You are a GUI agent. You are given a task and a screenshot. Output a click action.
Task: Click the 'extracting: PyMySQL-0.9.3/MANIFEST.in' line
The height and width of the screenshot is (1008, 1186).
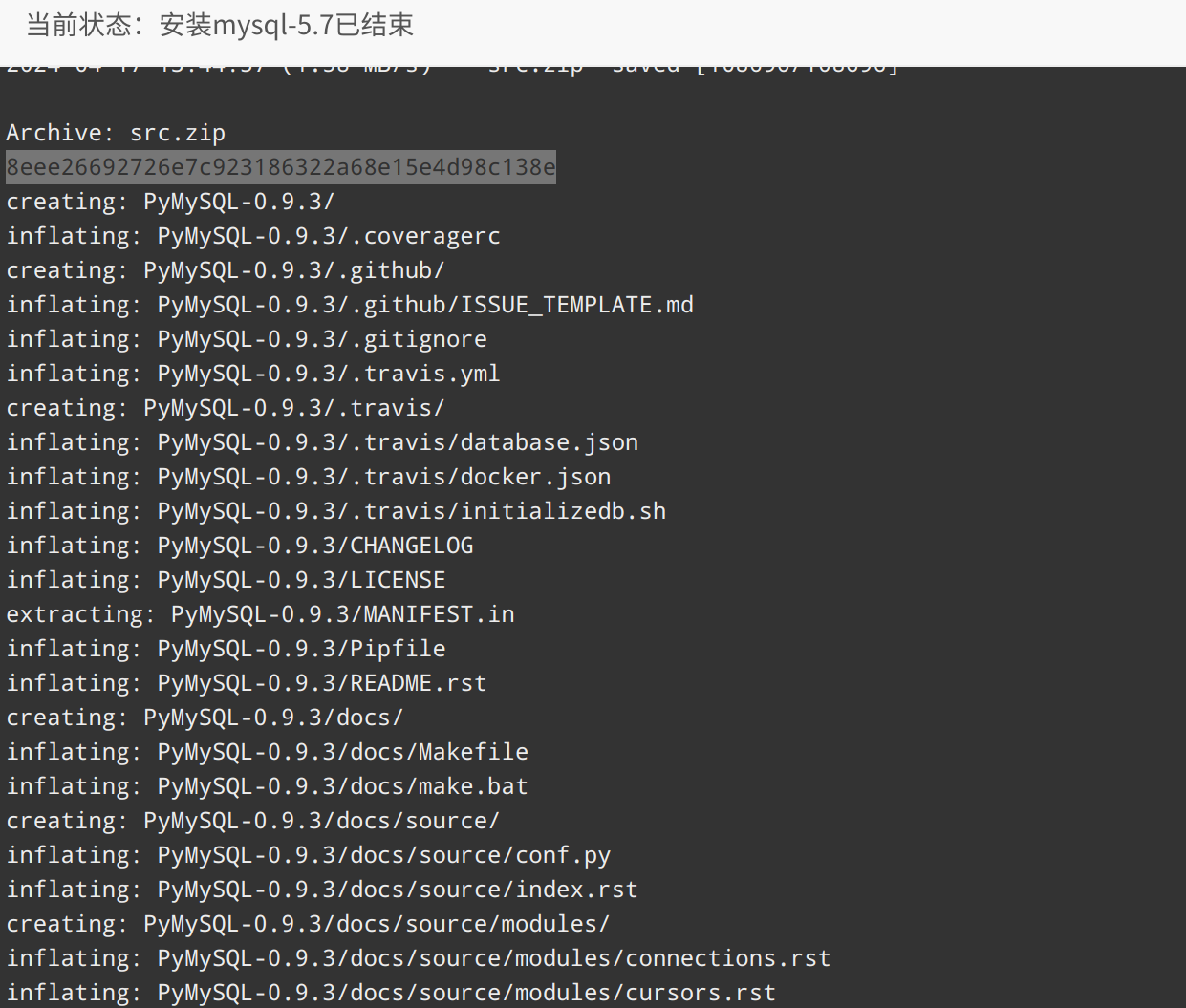260,614
